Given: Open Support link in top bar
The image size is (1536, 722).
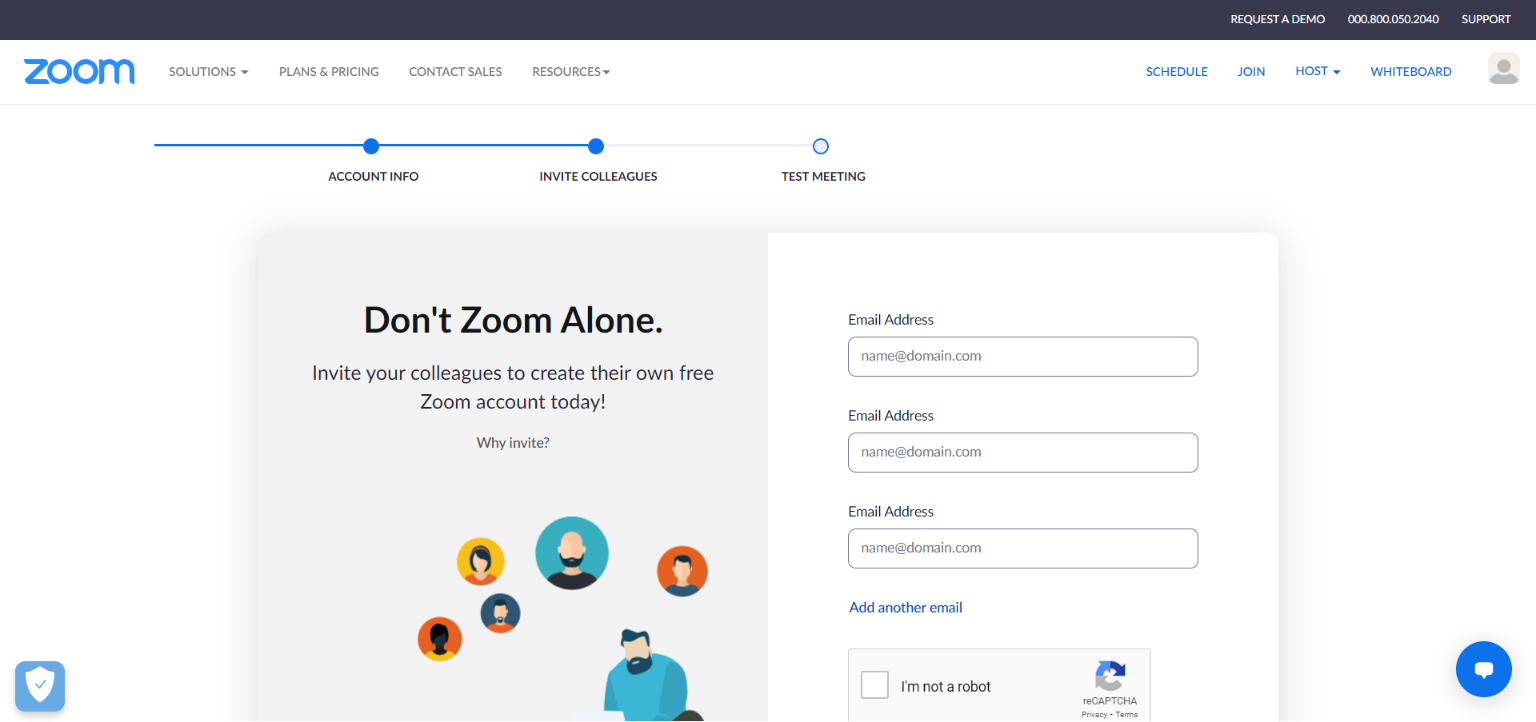Looking at the screenshot, I should [1486, 19].
